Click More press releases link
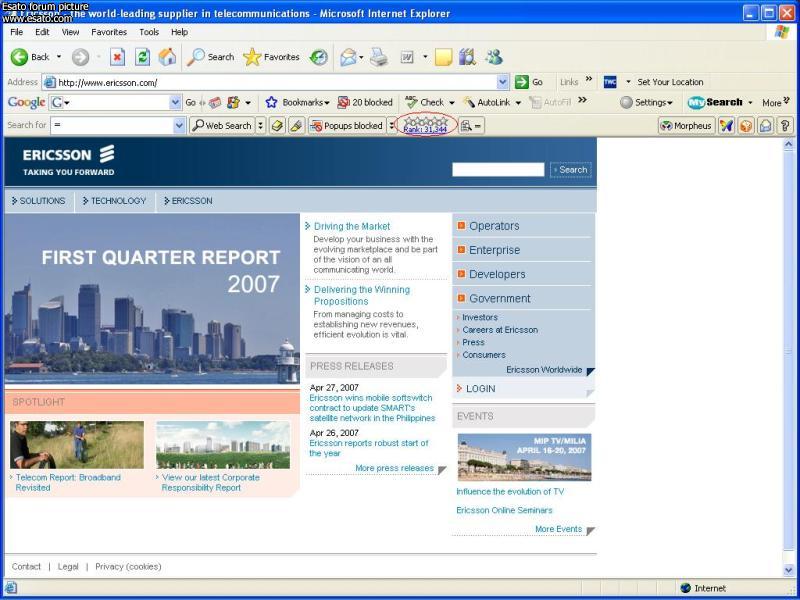Image resolution: width=800 pixels, height=600 pixels. [x=394, y=468]
